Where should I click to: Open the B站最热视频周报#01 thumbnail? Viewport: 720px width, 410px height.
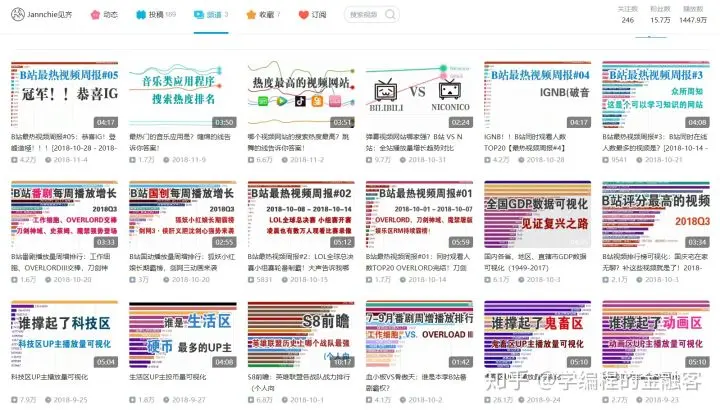click(x=419, y=215)
